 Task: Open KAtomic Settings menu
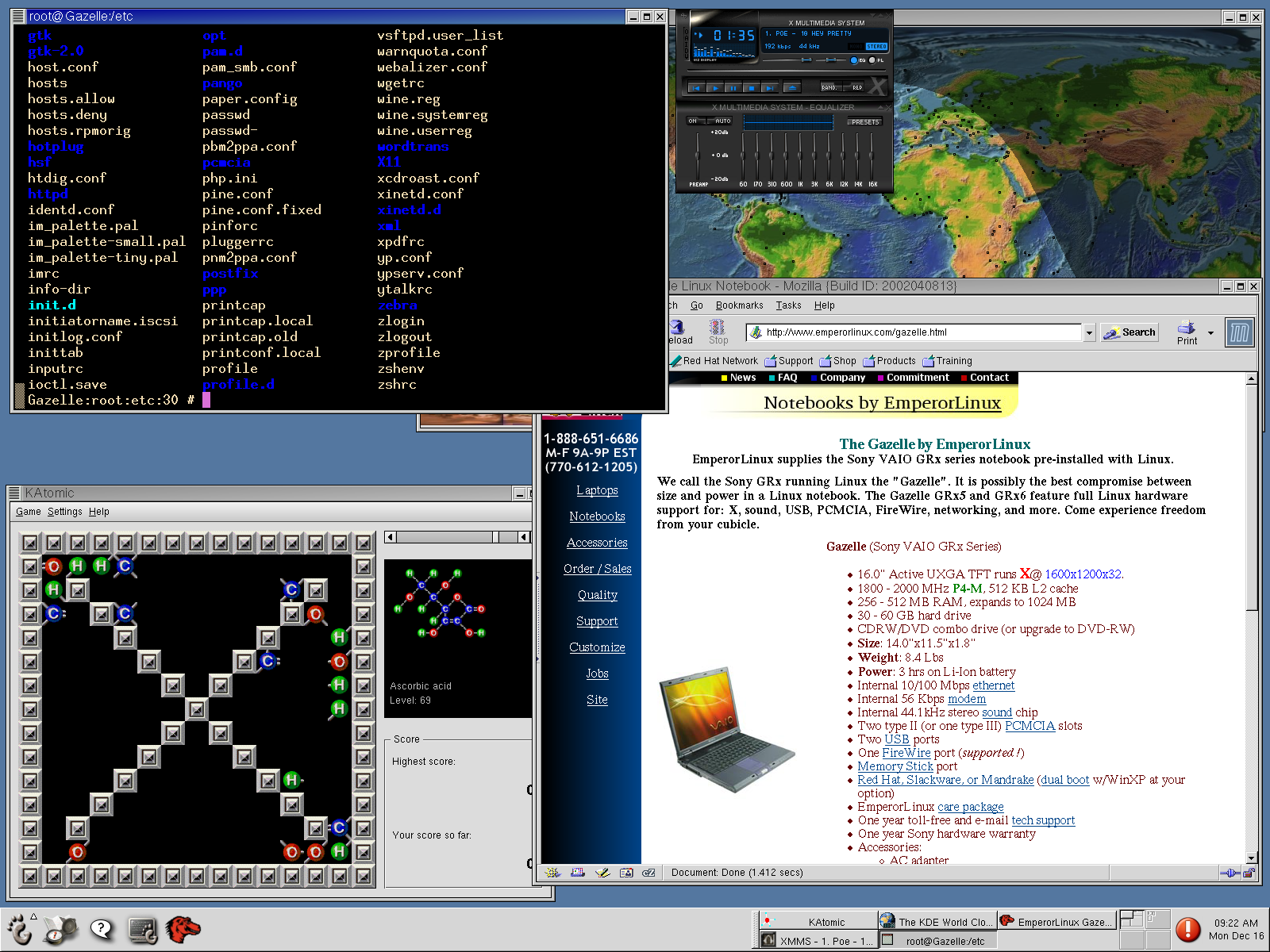tap(65, 512)
